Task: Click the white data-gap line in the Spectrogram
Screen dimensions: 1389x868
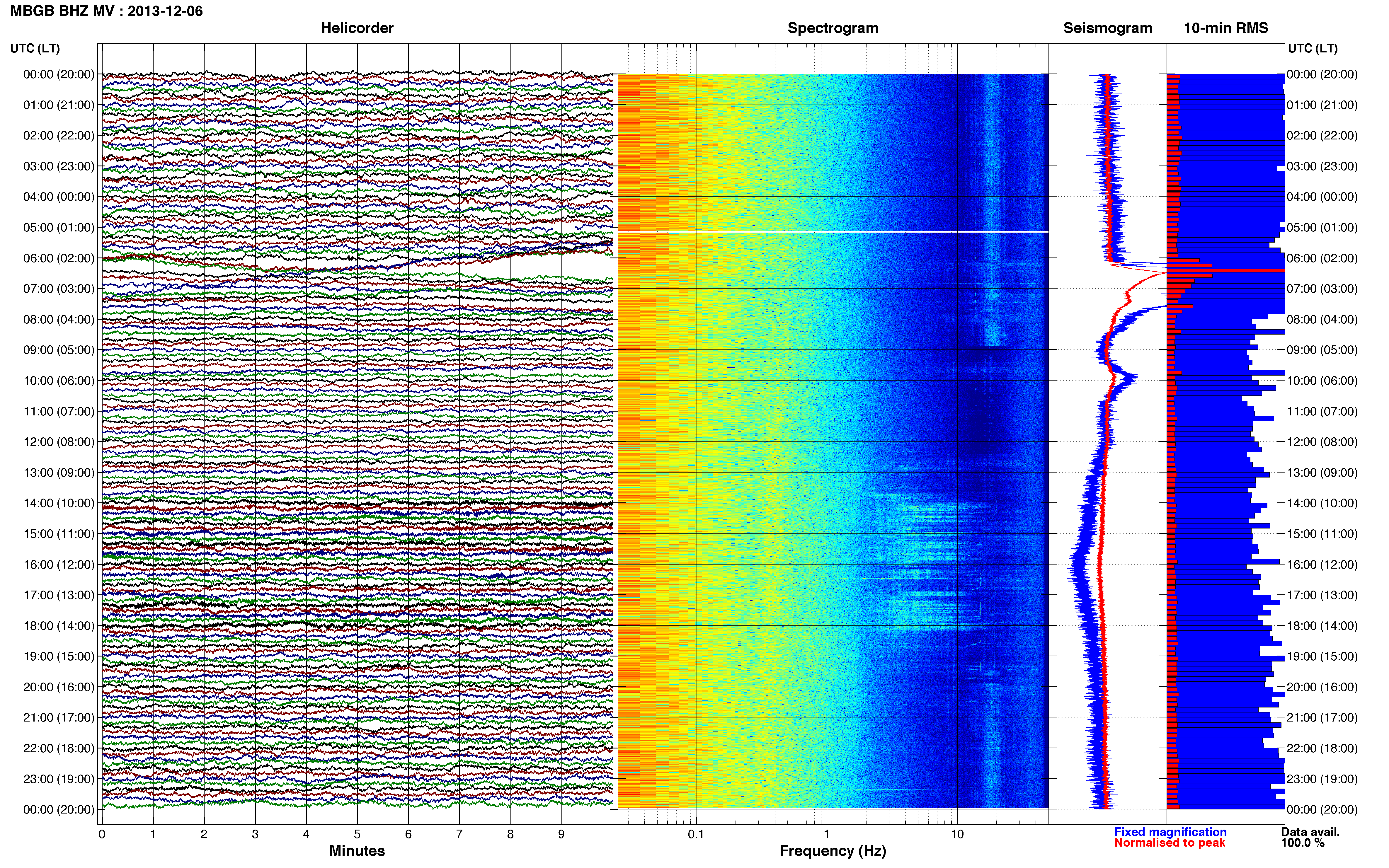Action: coord(833,232)
